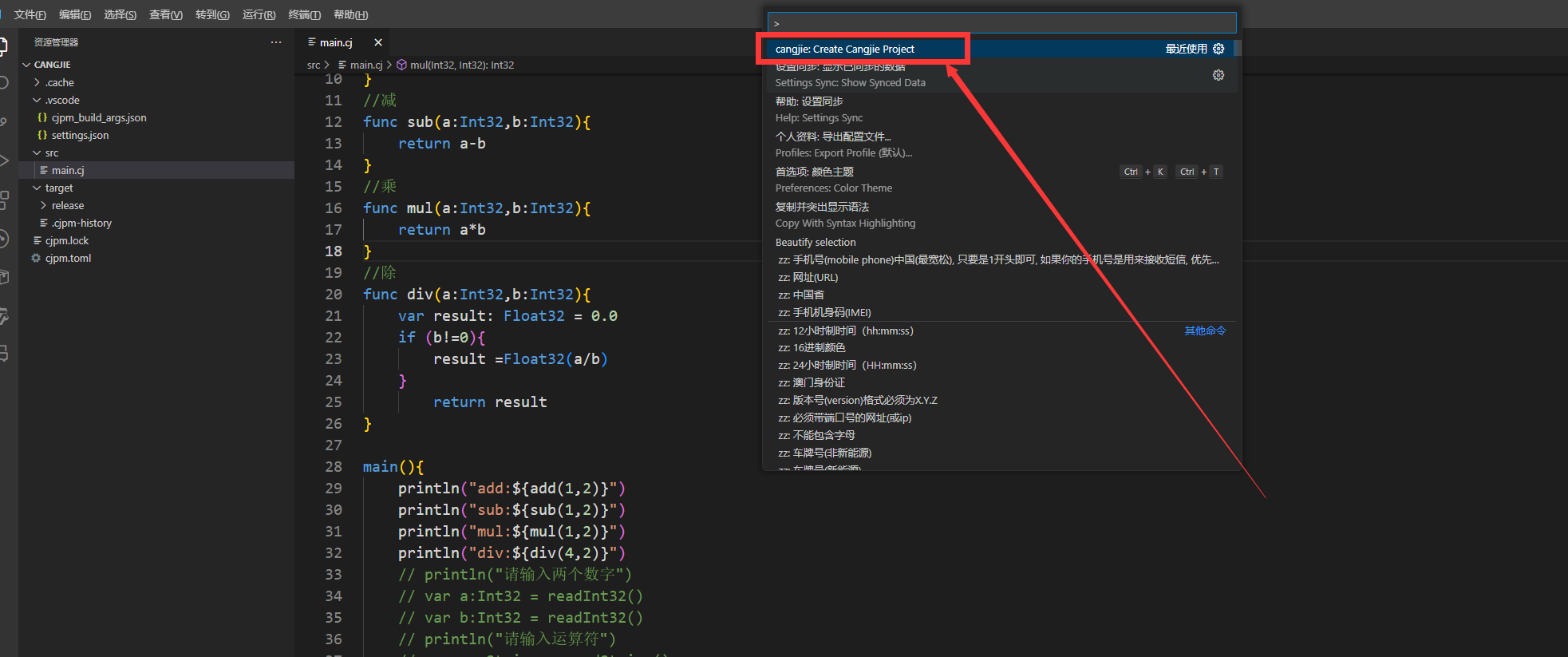1568x657 pixels.
Task: Close the main.cj editor tab
Action: tap(378, 42)
